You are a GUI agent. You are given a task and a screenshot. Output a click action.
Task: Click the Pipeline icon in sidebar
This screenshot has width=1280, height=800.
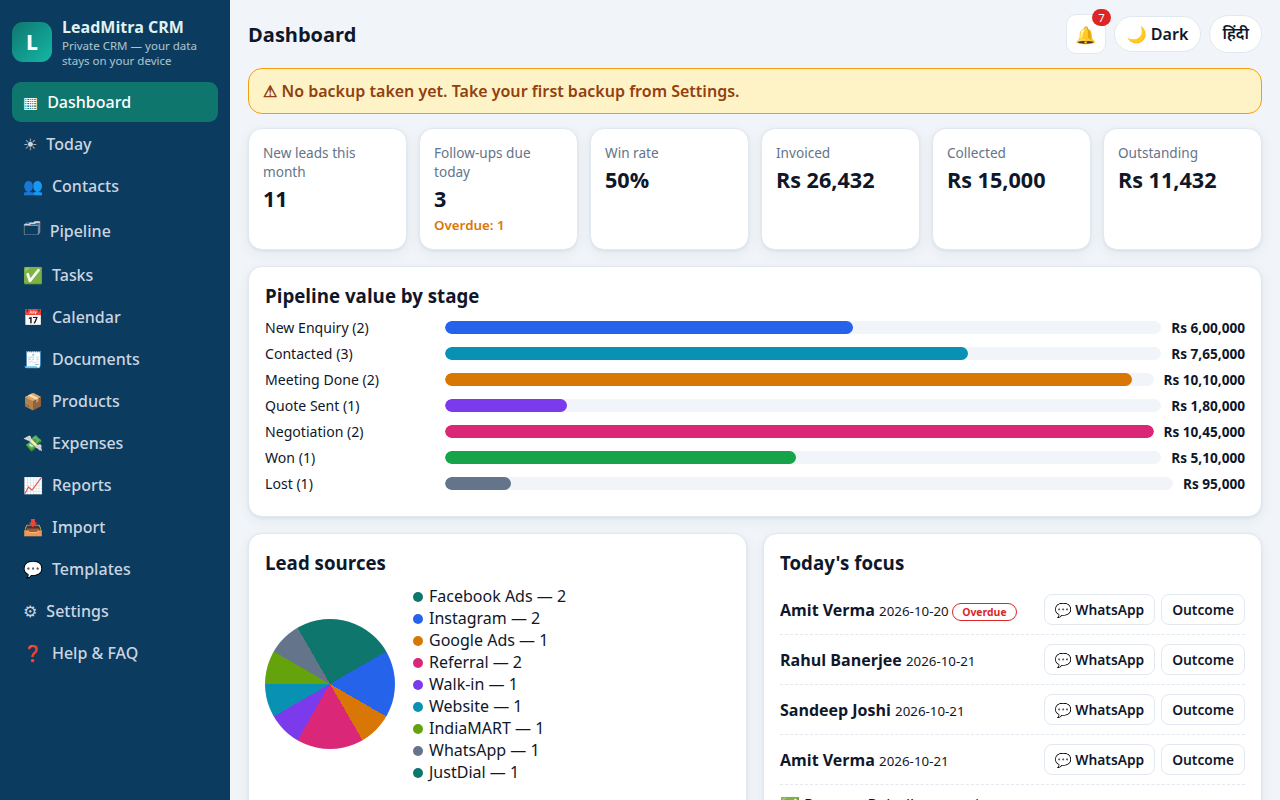click(32, 229)
